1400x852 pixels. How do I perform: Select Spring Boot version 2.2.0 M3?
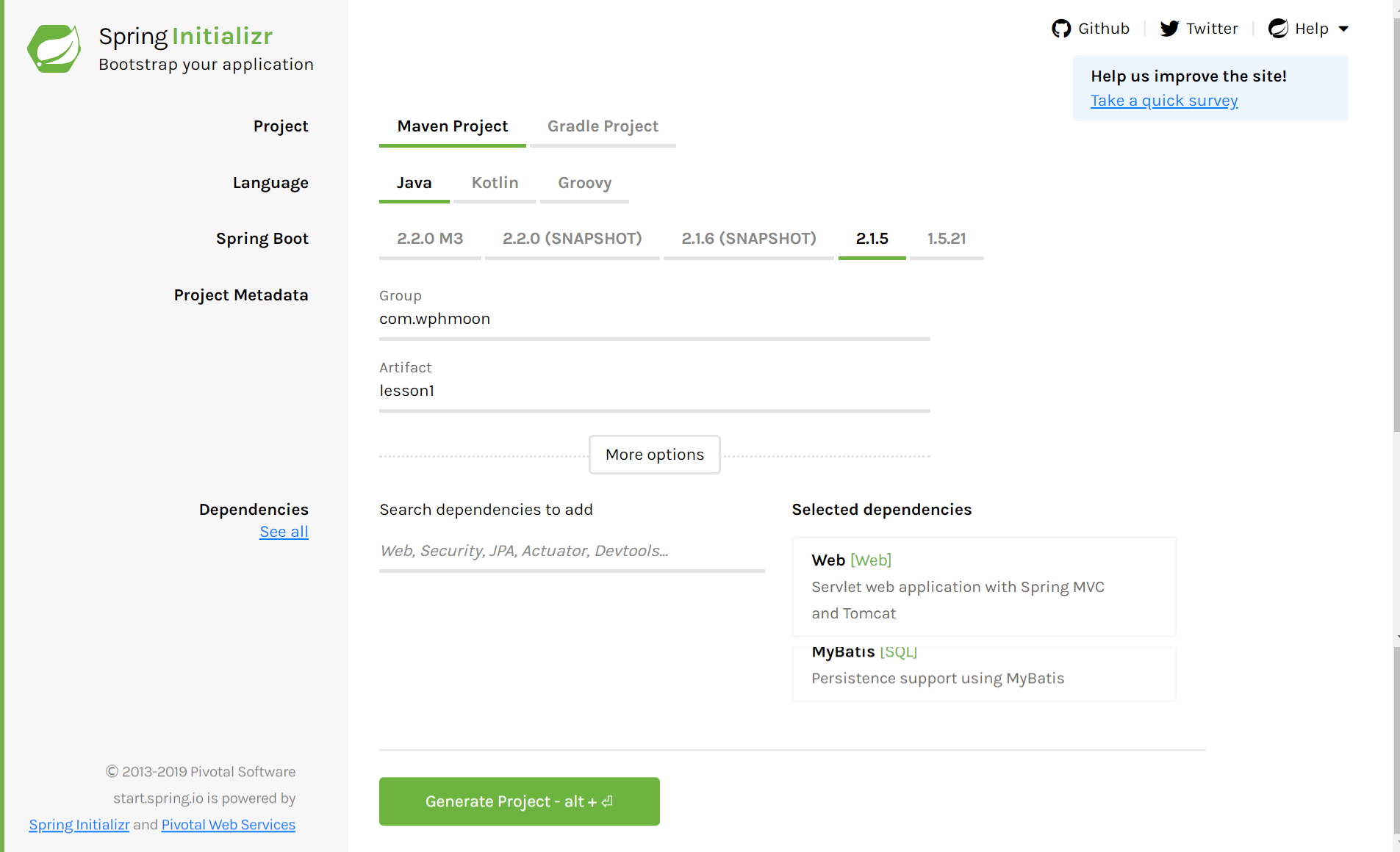(430, 239)
